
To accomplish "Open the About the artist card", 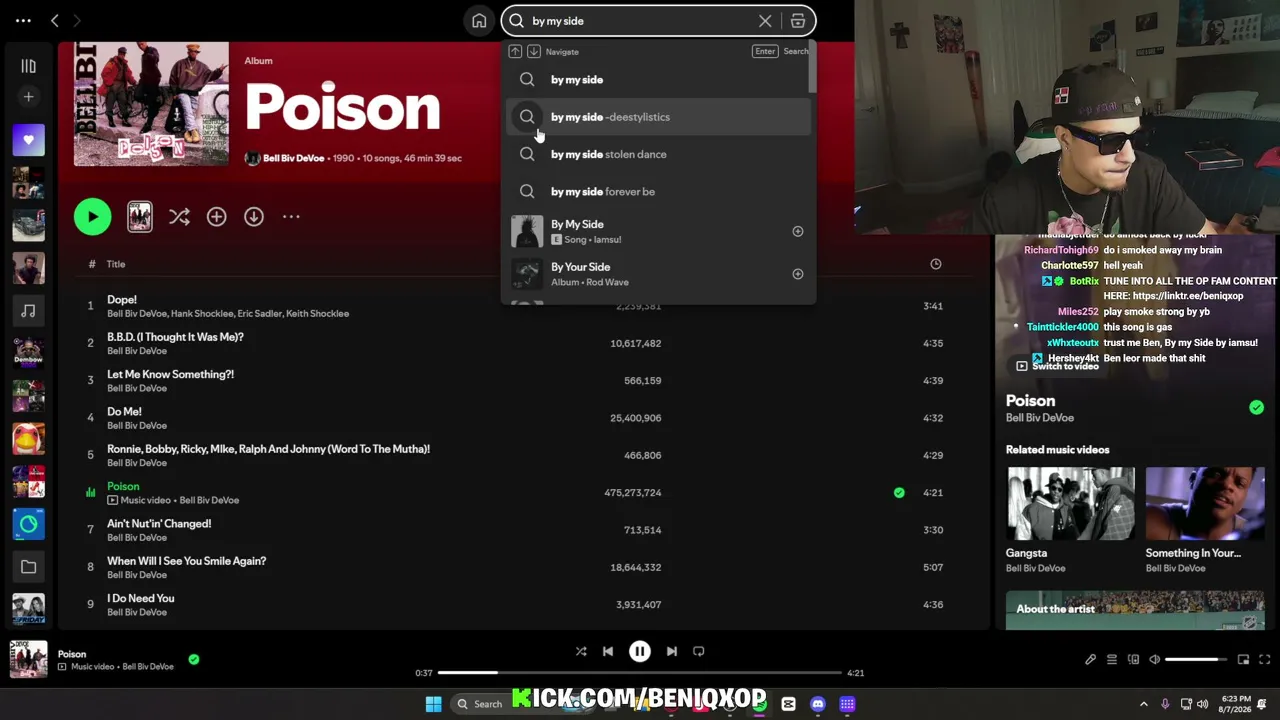I will (x=1135, y=610).
